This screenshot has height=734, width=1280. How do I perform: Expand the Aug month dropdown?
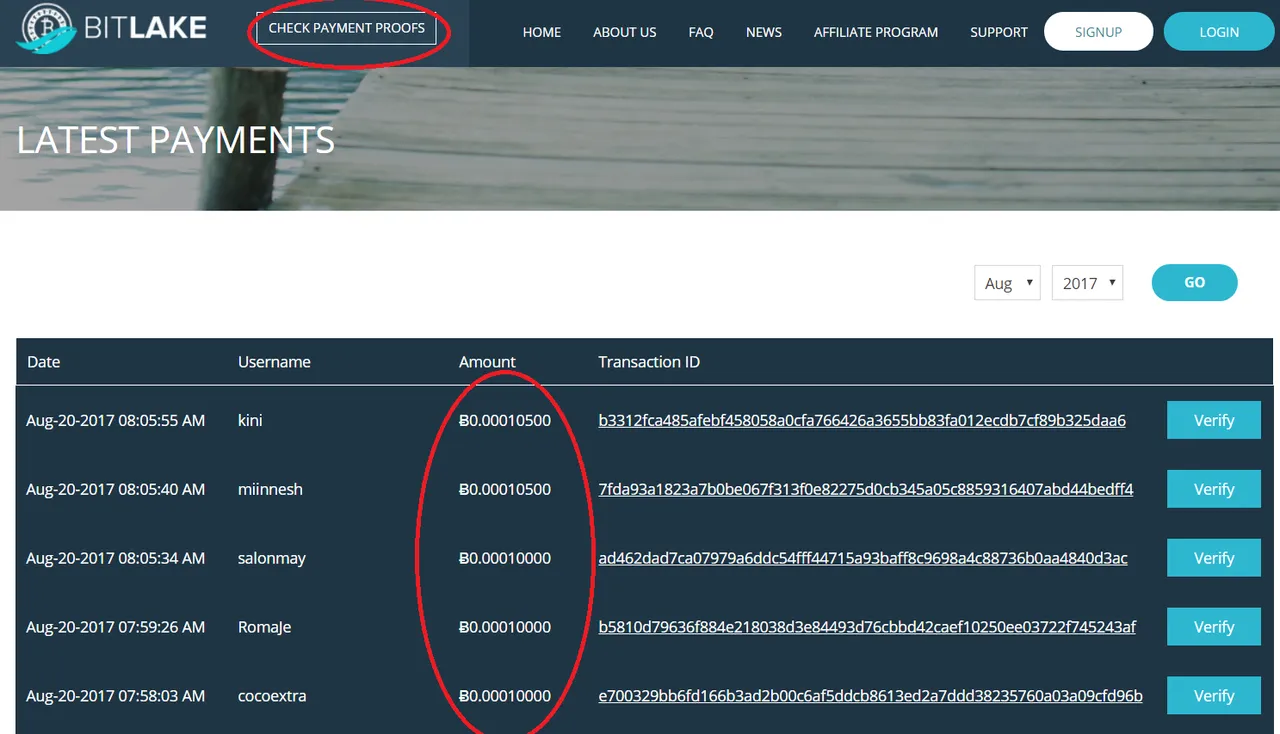click(x=1008, y=283)
